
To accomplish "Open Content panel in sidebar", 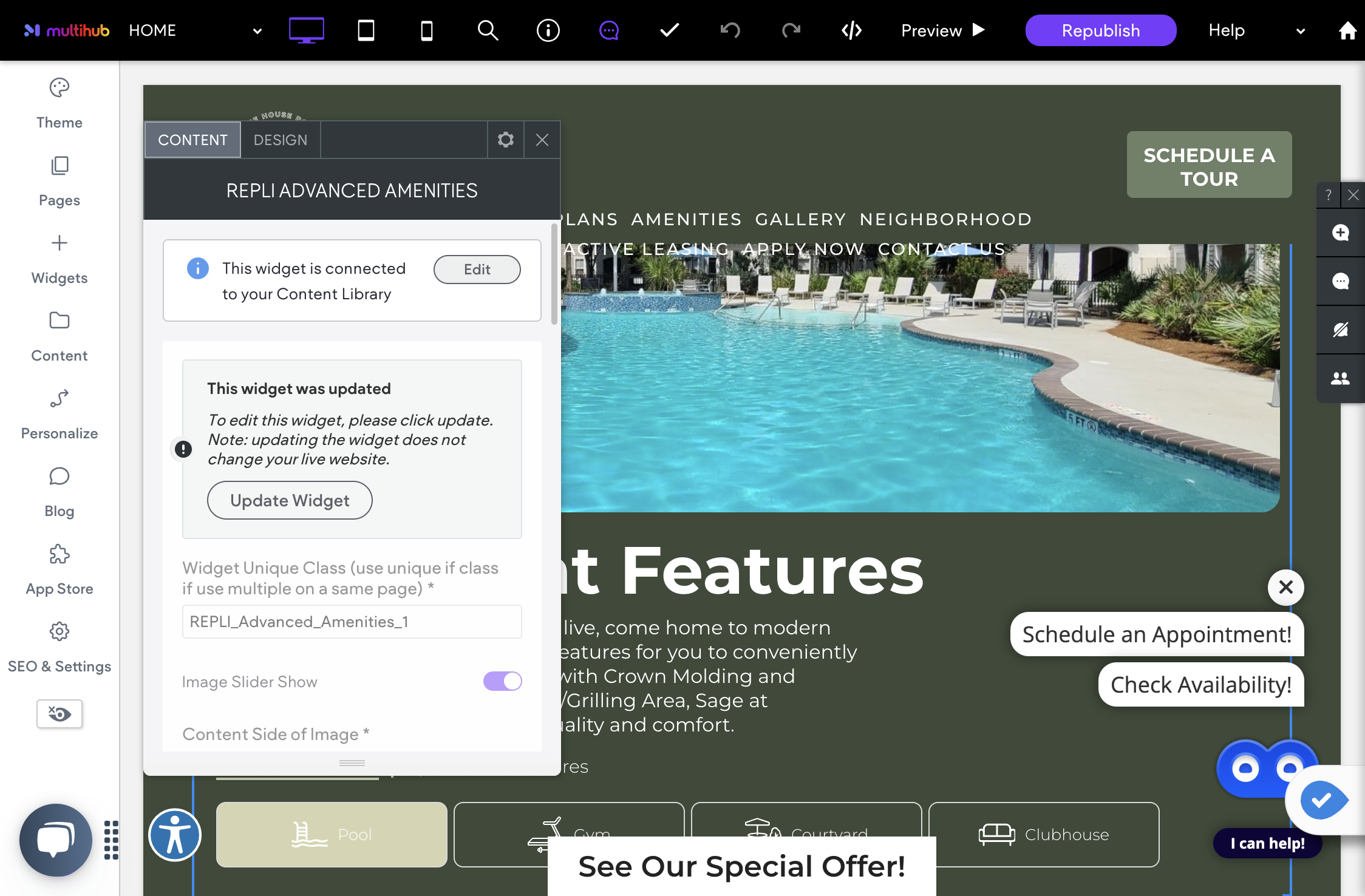I will tap(60, 337).
